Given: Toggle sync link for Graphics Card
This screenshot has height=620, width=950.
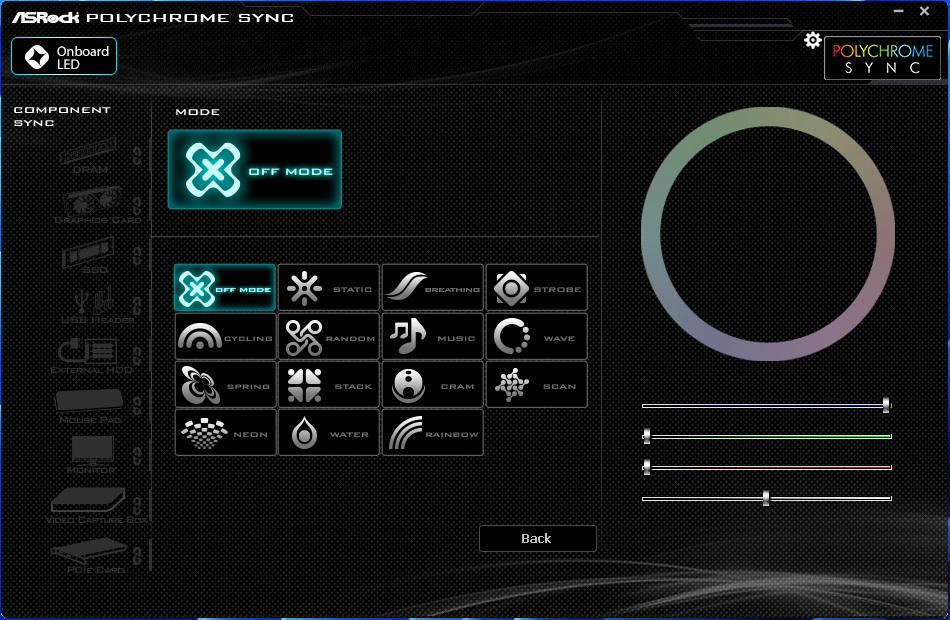Looking at the screenshot, I should (138, 205).
